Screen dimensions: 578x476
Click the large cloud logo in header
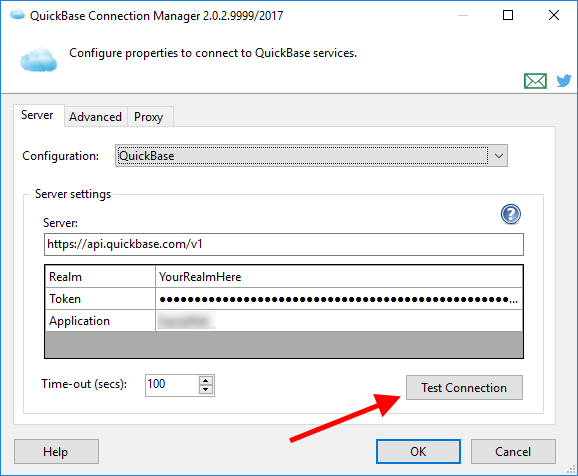click(39, 59)
